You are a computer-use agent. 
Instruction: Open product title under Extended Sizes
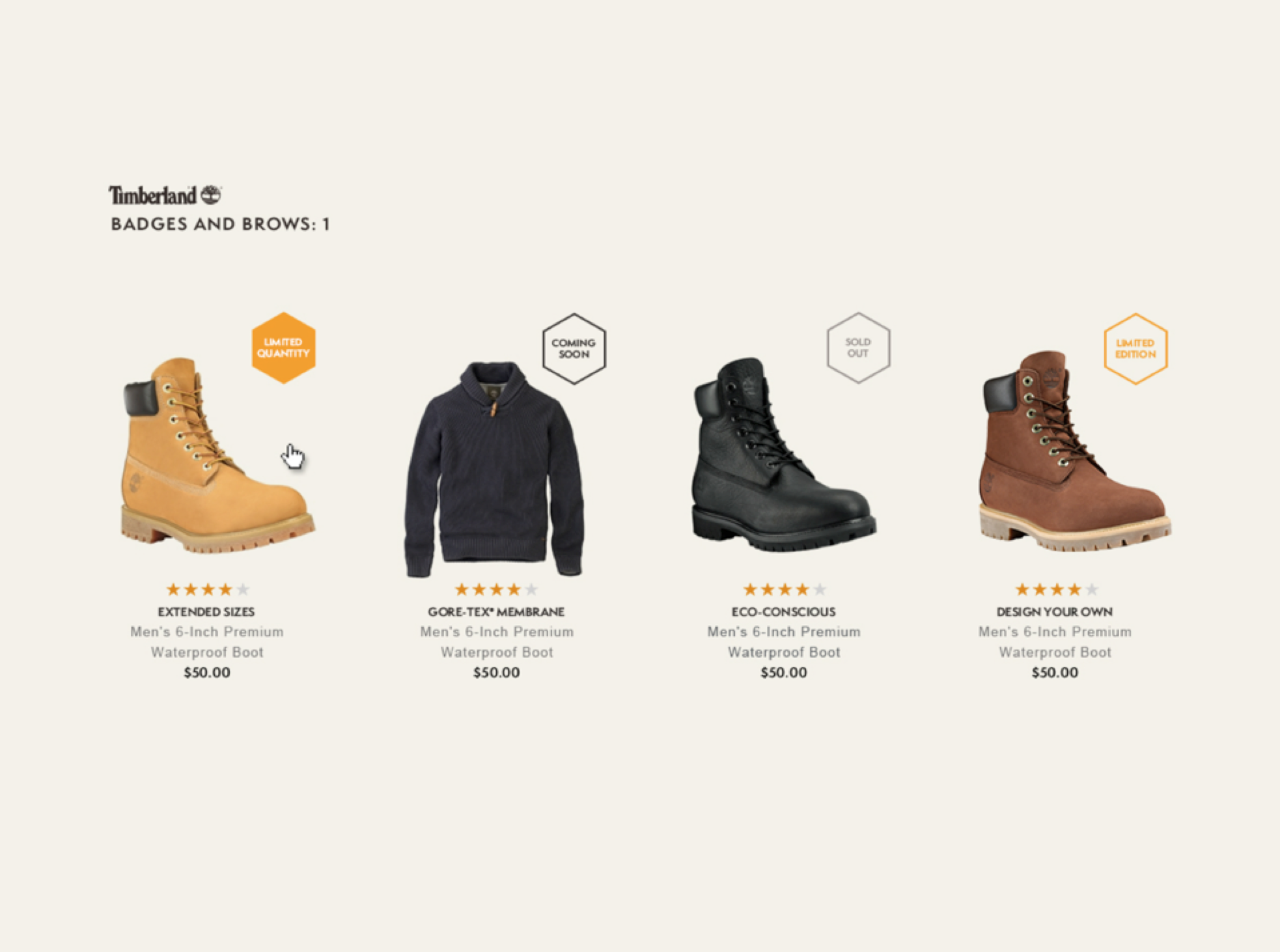(207, 641)
